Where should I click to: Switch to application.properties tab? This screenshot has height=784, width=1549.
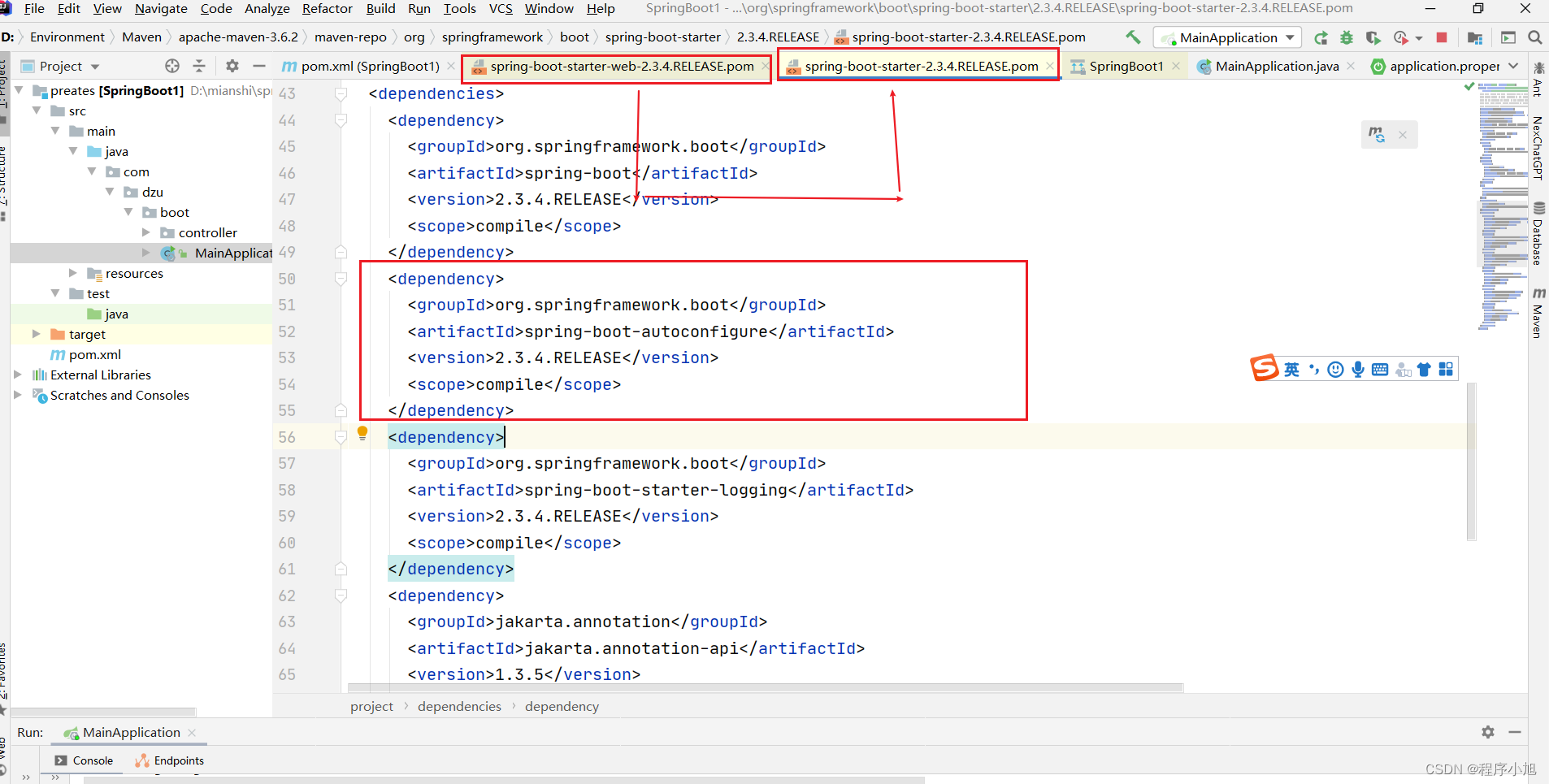click(1435, 66)
